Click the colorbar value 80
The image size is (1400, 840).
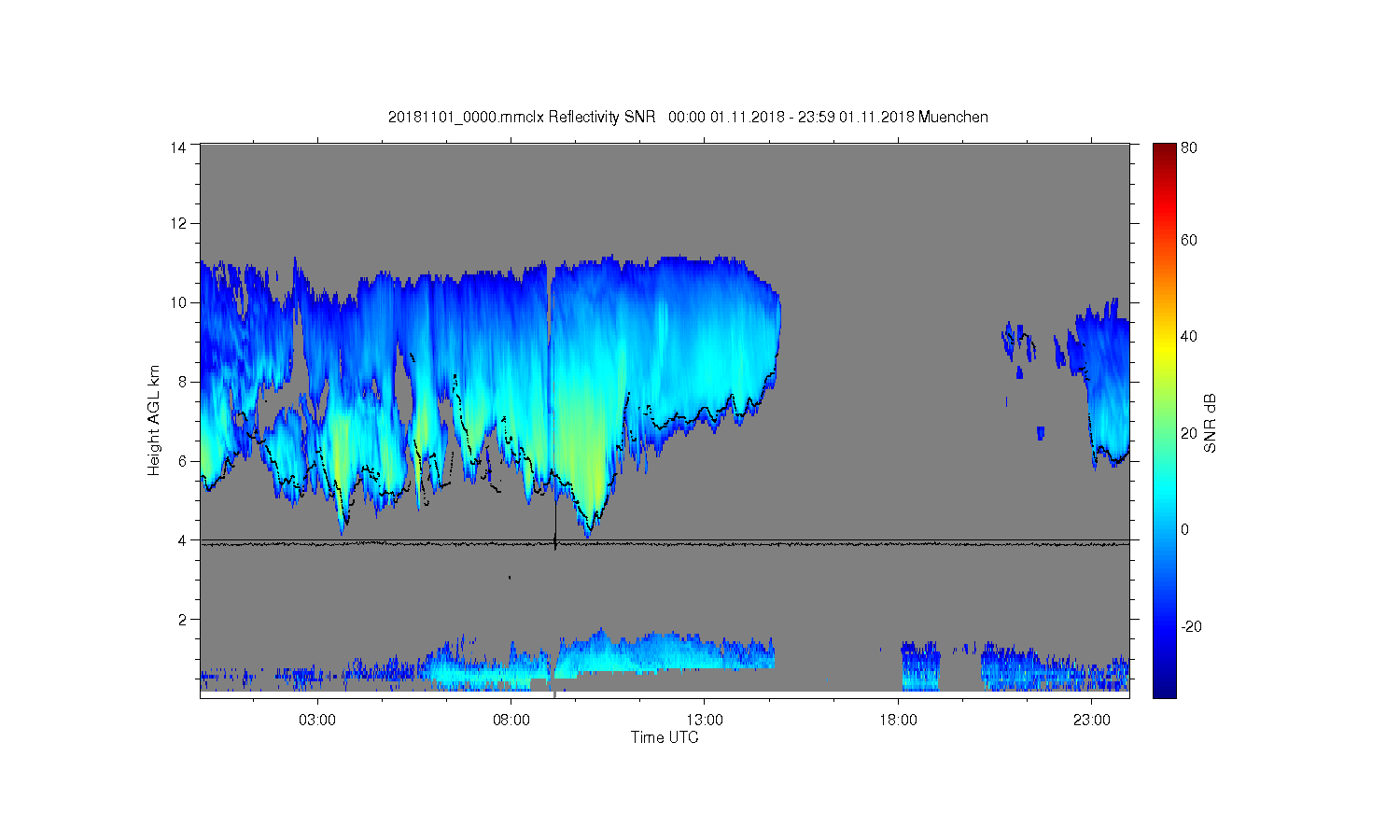pyautogui.click(x=1189, y=147)
